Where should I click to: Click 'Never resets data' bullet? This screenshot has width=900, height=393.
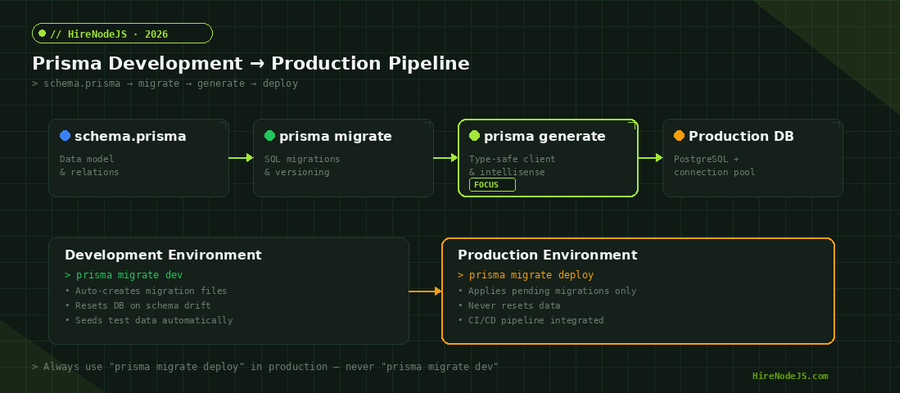tap(509, 306)
